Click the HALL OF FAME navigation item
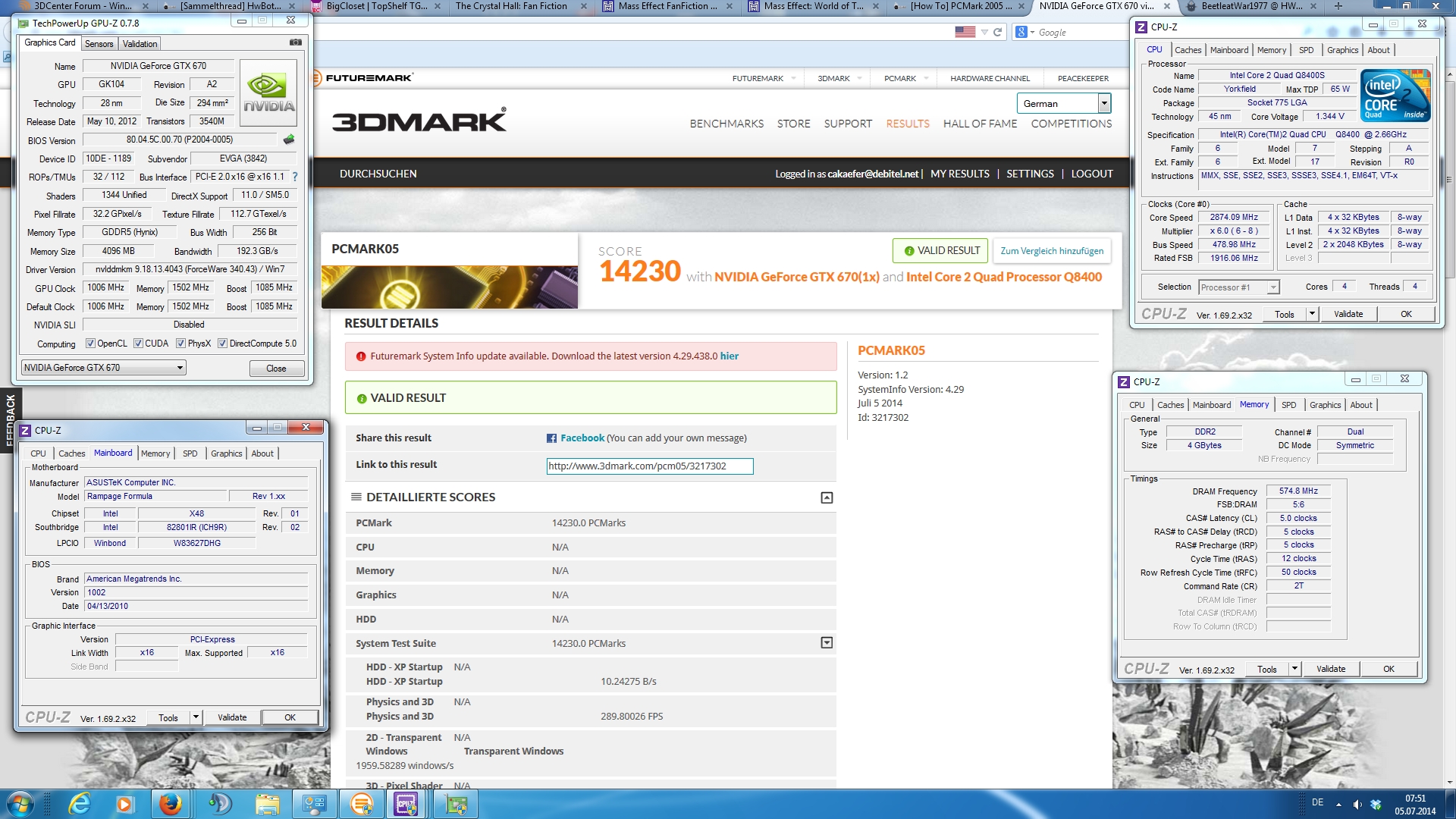Viewport: 1456px width, 819px height. coord(980,124)
